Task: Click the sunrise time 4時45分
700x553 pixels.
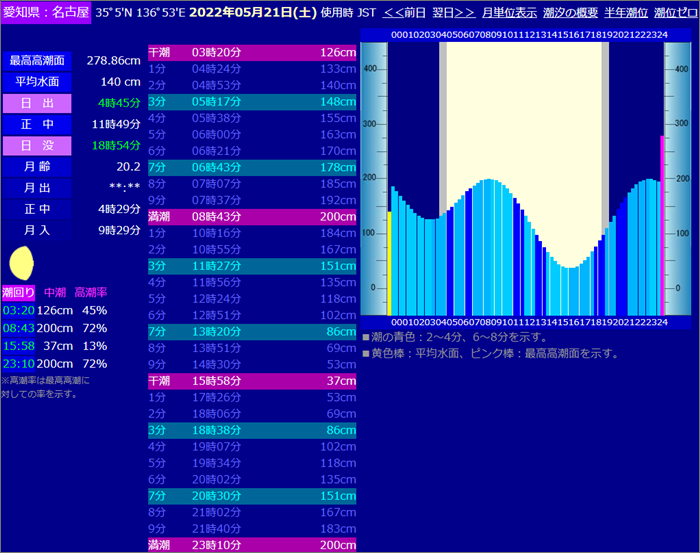Action: coord(119,103)
